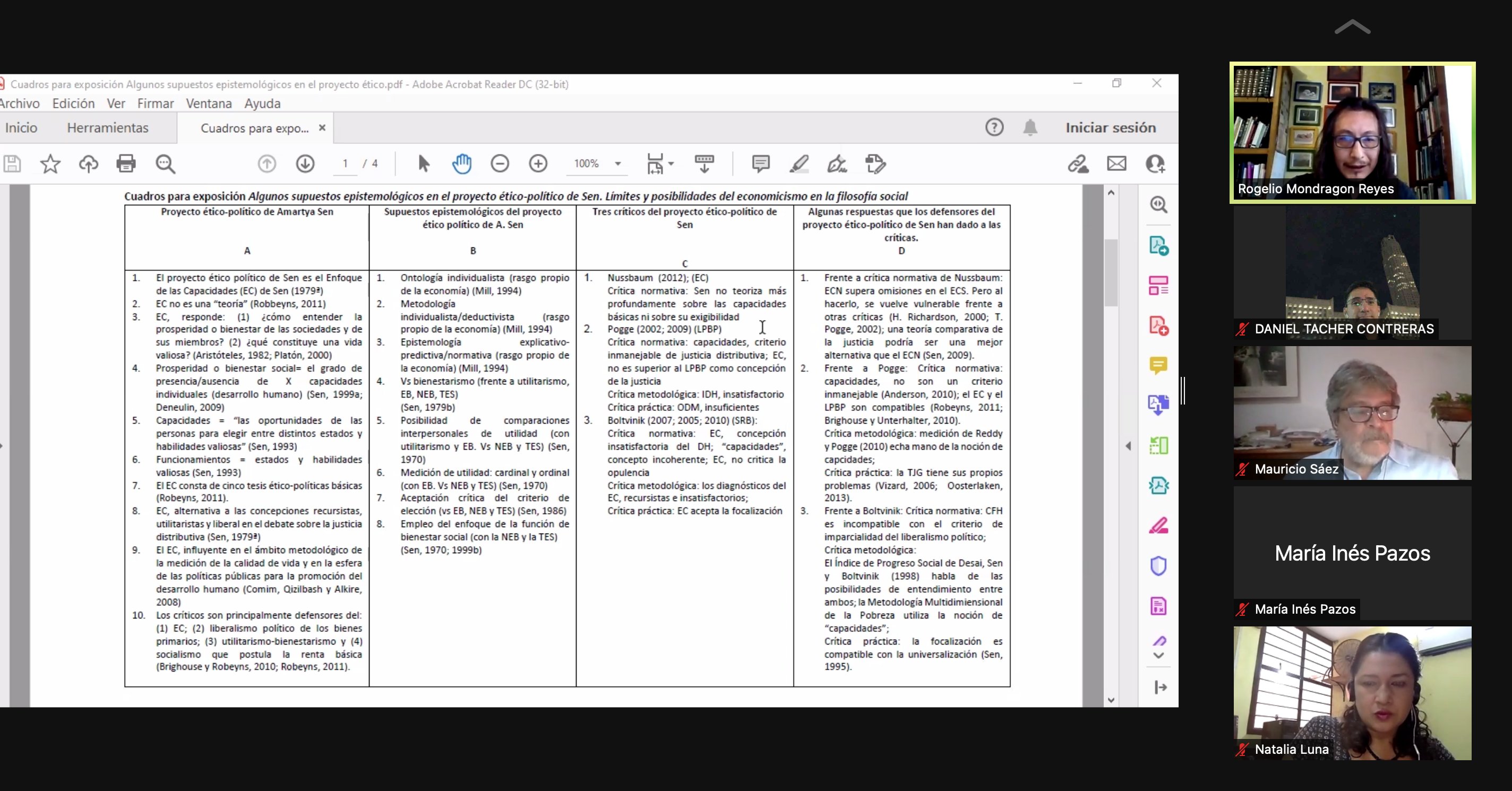This screenshot has width=1512, height=791.
Task: Choose the selection arrow tool
Action: (x=423, y=164)
